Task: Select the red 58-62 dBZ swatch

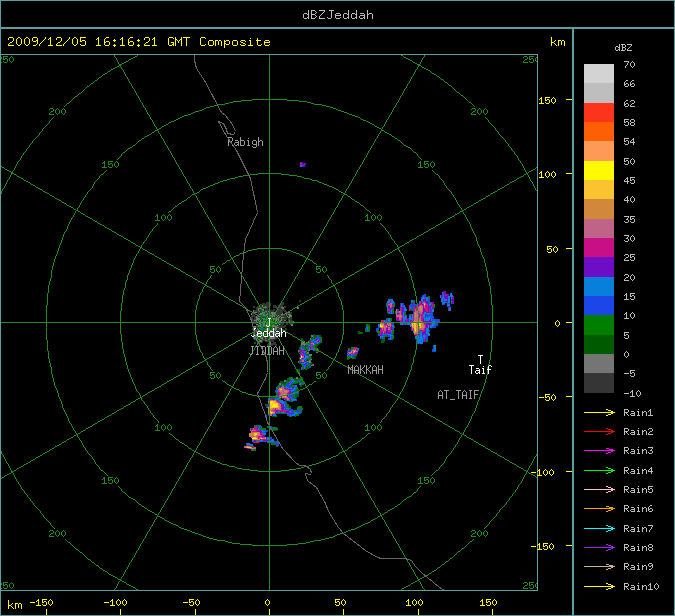Action: pyautogui.click(x=599, y=112)
